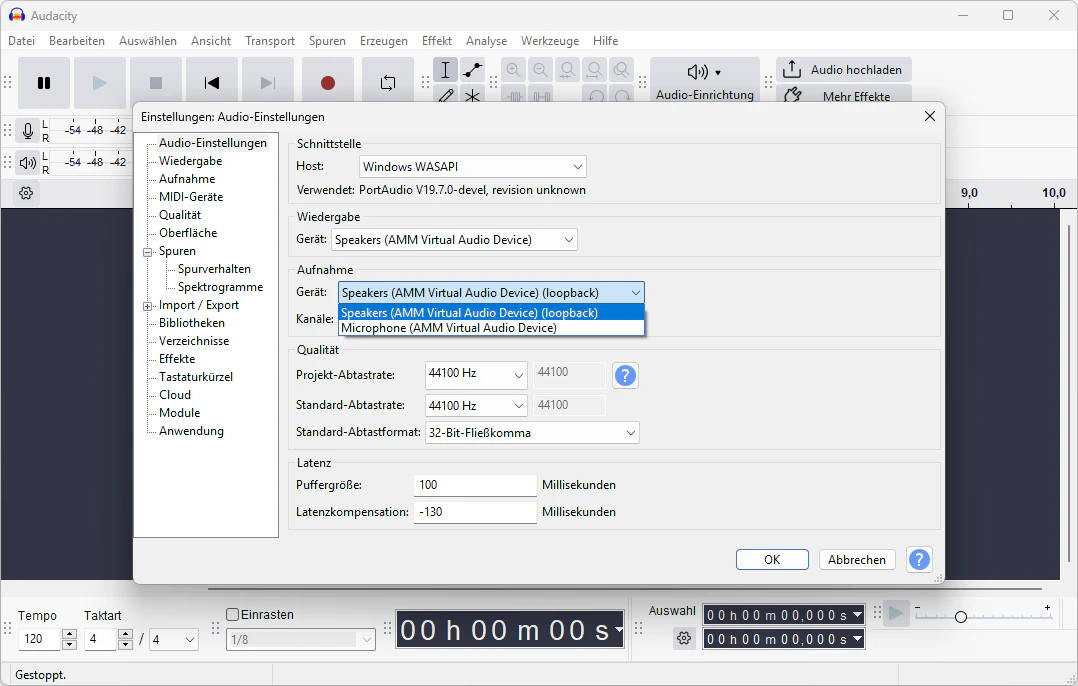Skip to start of project
Viewport: 1078px width, 686px height.
[212, 83]
